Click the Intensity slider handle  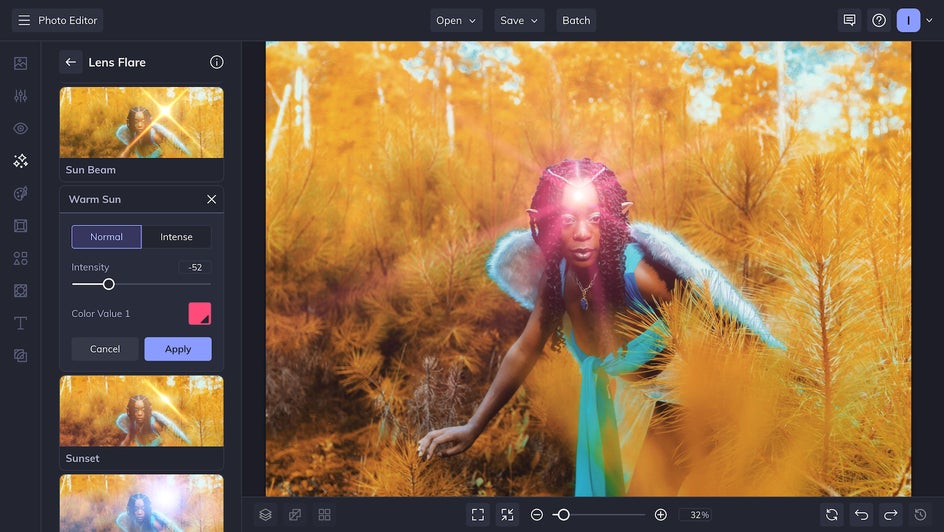pos(108,284)
